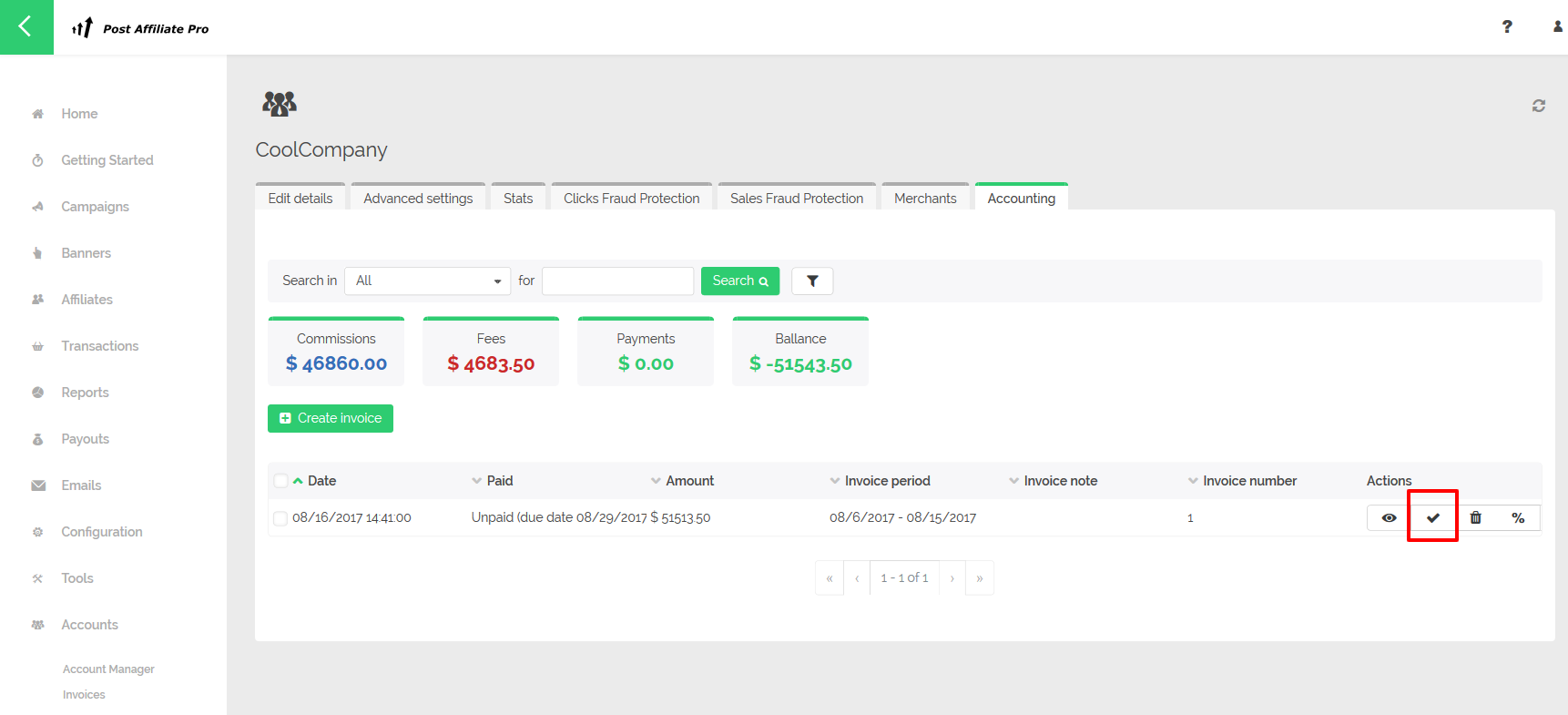Open the advanced filter funnel icon
The height and width of the screenshot is (715, 1568).
coord(812,281)
